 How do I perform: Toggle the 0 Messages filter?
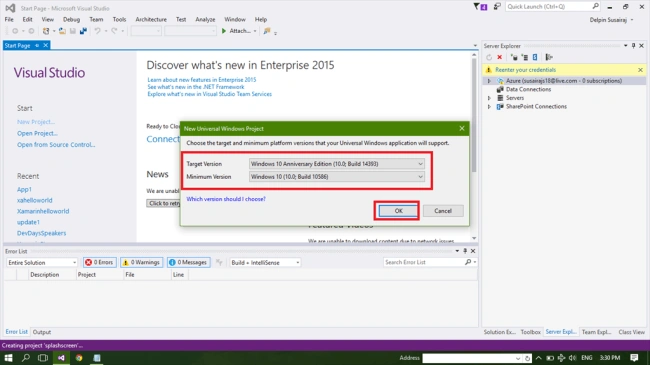click(189, 263)
